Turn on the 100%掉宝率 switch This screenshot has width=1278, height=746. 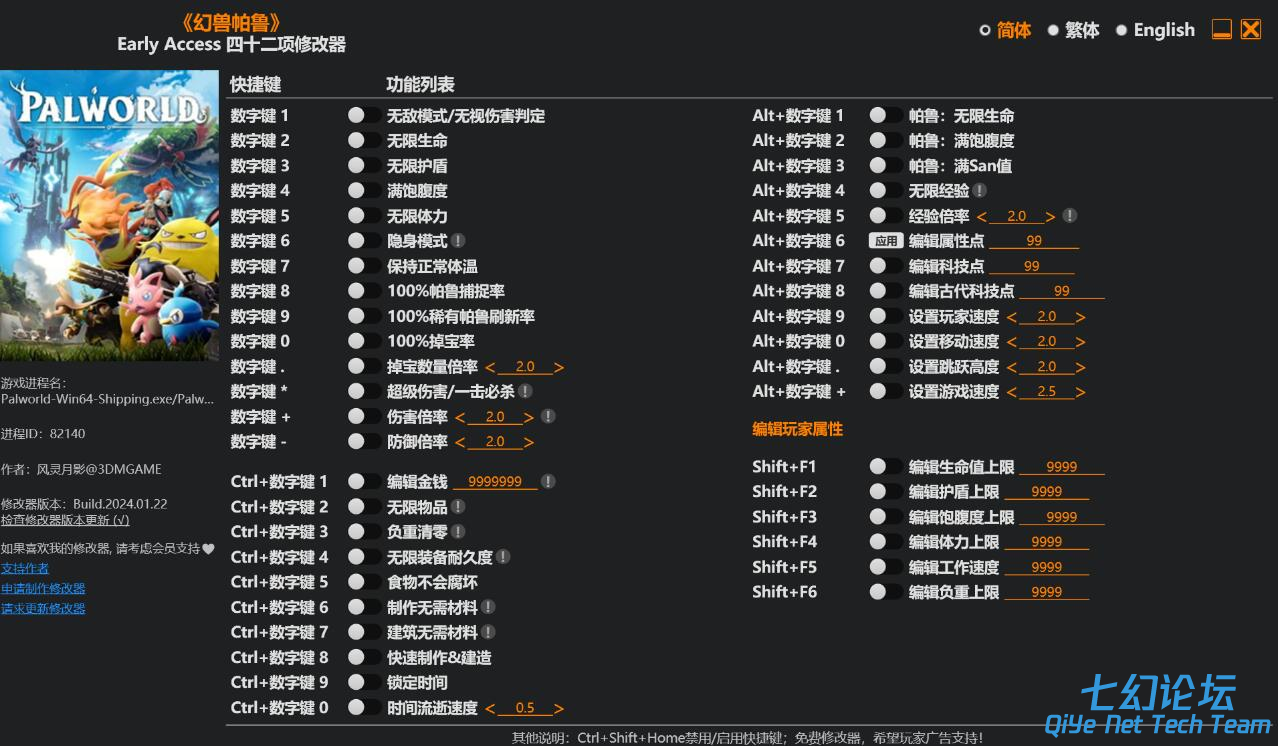[x=364, y=341]
